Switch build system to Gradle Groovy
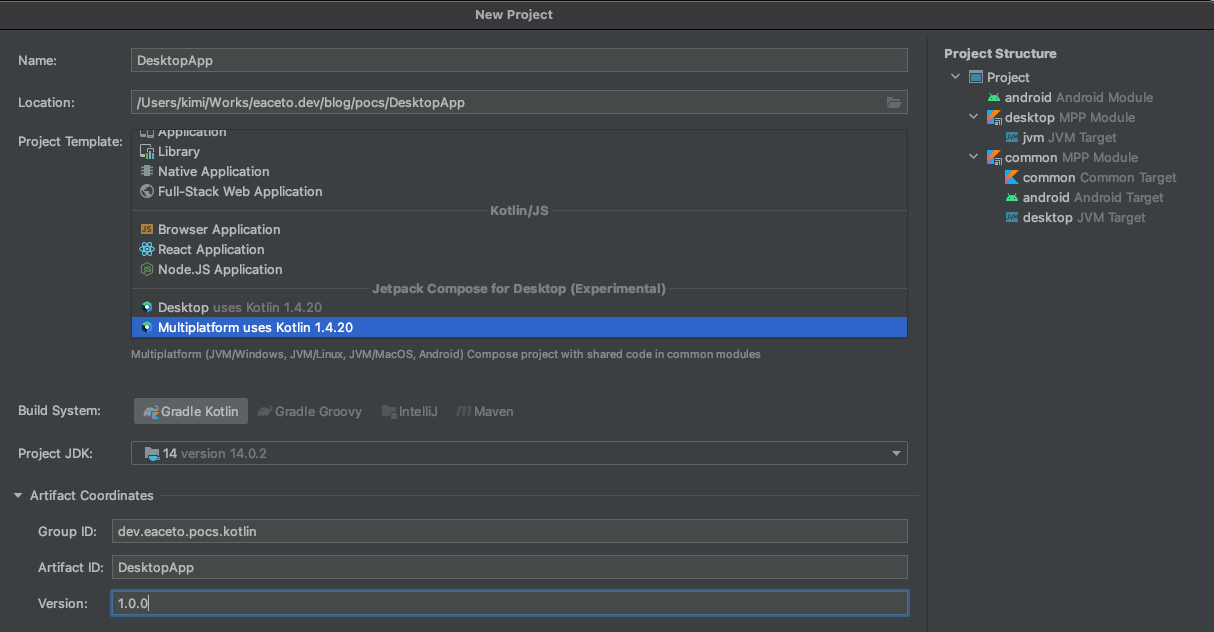Image resolution: width=1214 pixels, height=632 pixels. click(310, 412)
